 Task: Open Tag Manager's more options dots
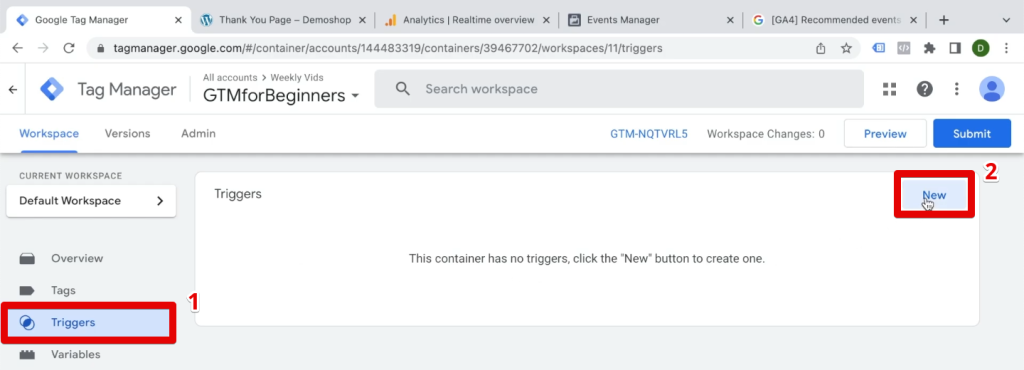click(957, 89)
